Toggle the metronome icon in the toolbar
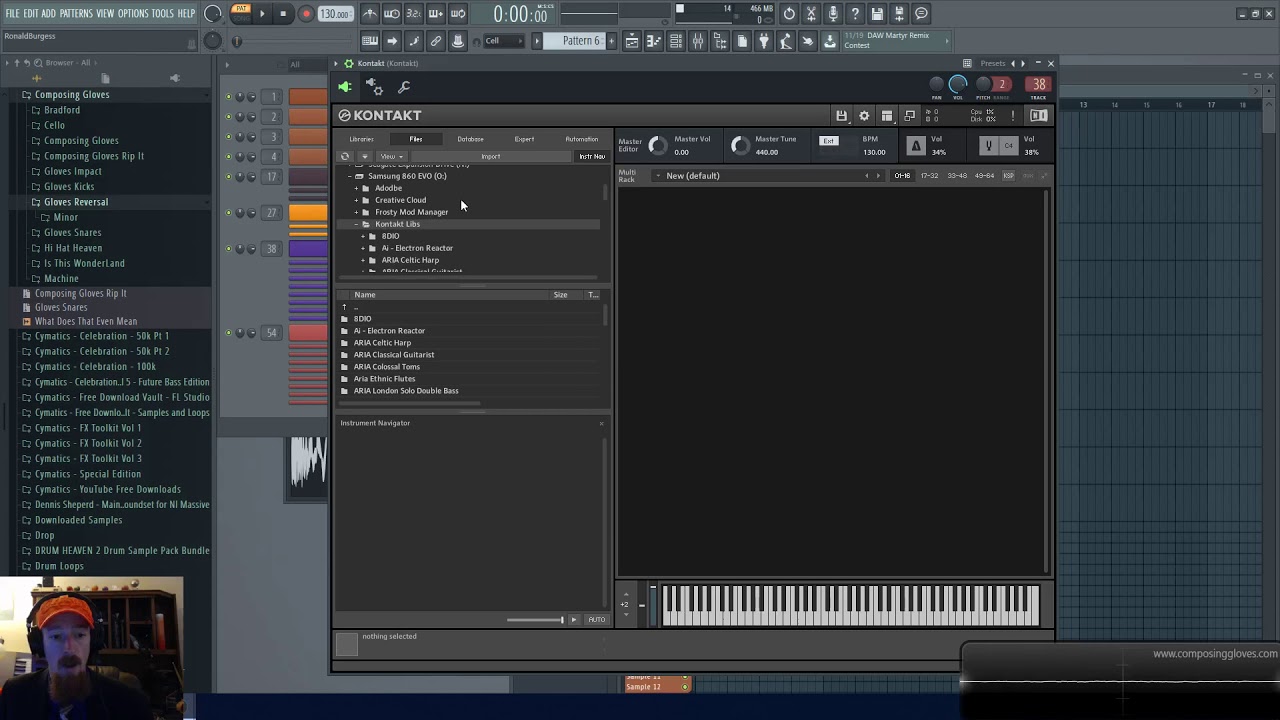The height and width of the screenshot is (720, 1280). tap(369, 14)
